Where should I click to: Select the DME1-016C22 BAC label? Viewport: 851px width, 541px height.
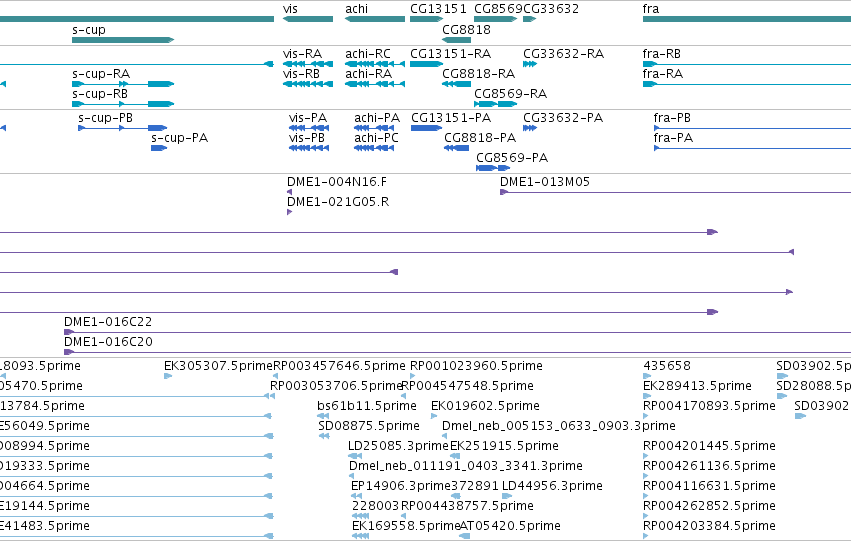(108, 322)
